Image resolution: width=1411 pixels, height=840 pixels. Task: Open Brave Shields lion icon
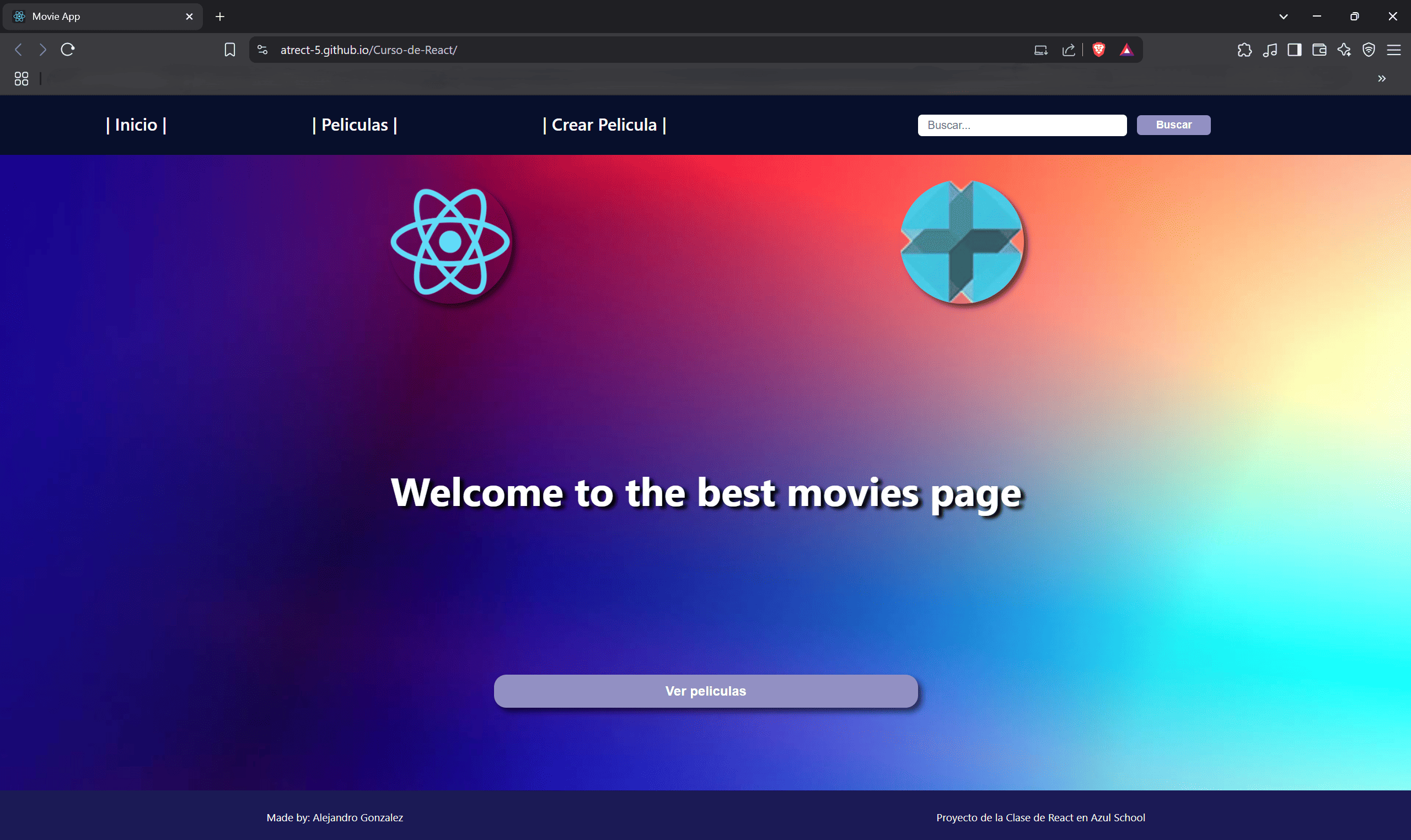tap(1098, 50)
